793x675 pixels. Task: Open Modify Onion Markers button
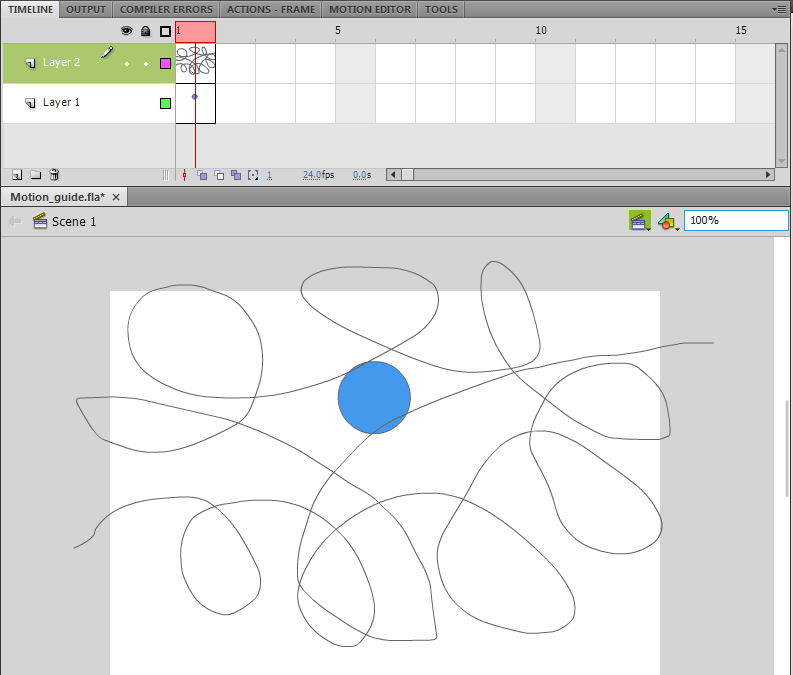pos(253,175)
